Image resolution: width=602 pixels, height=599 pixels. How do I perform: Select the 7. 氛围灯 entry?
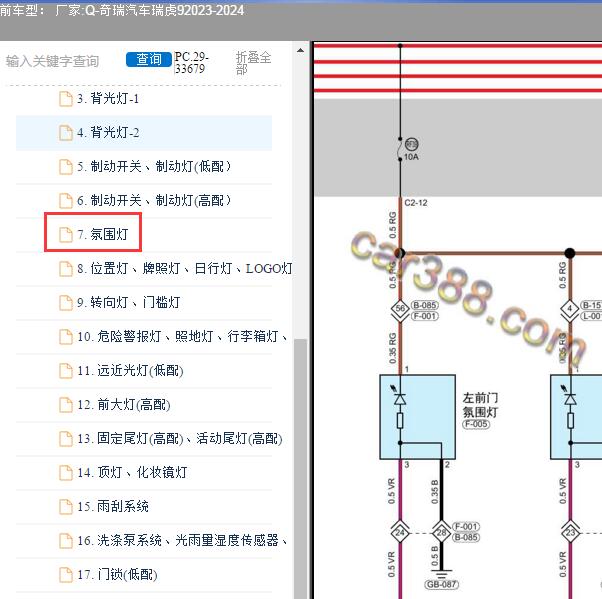click(103, 234)
